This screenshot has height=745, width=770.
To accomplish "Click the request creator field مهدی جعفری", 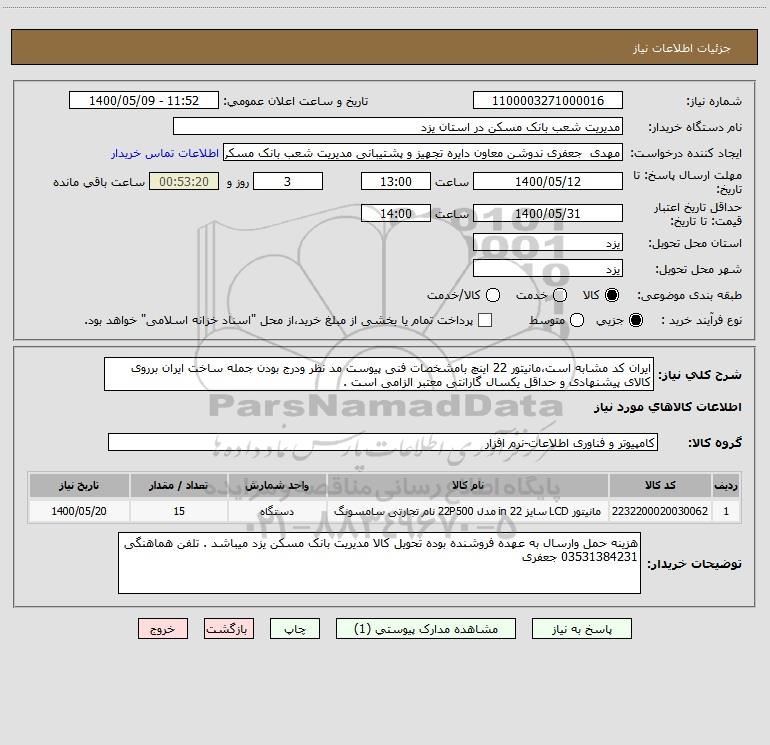I will tap(423, 152).
